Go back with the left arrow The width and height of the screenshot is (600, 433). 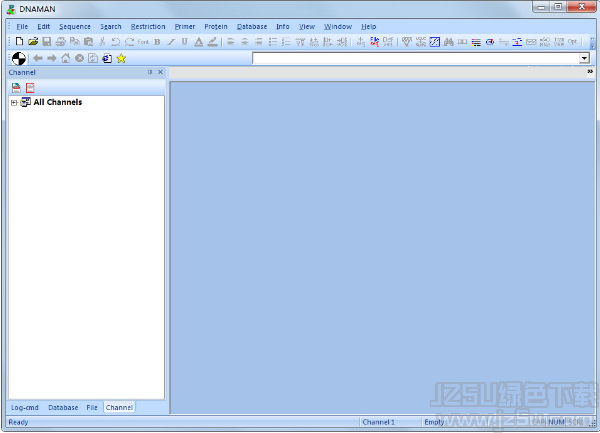tap(38, 58)
